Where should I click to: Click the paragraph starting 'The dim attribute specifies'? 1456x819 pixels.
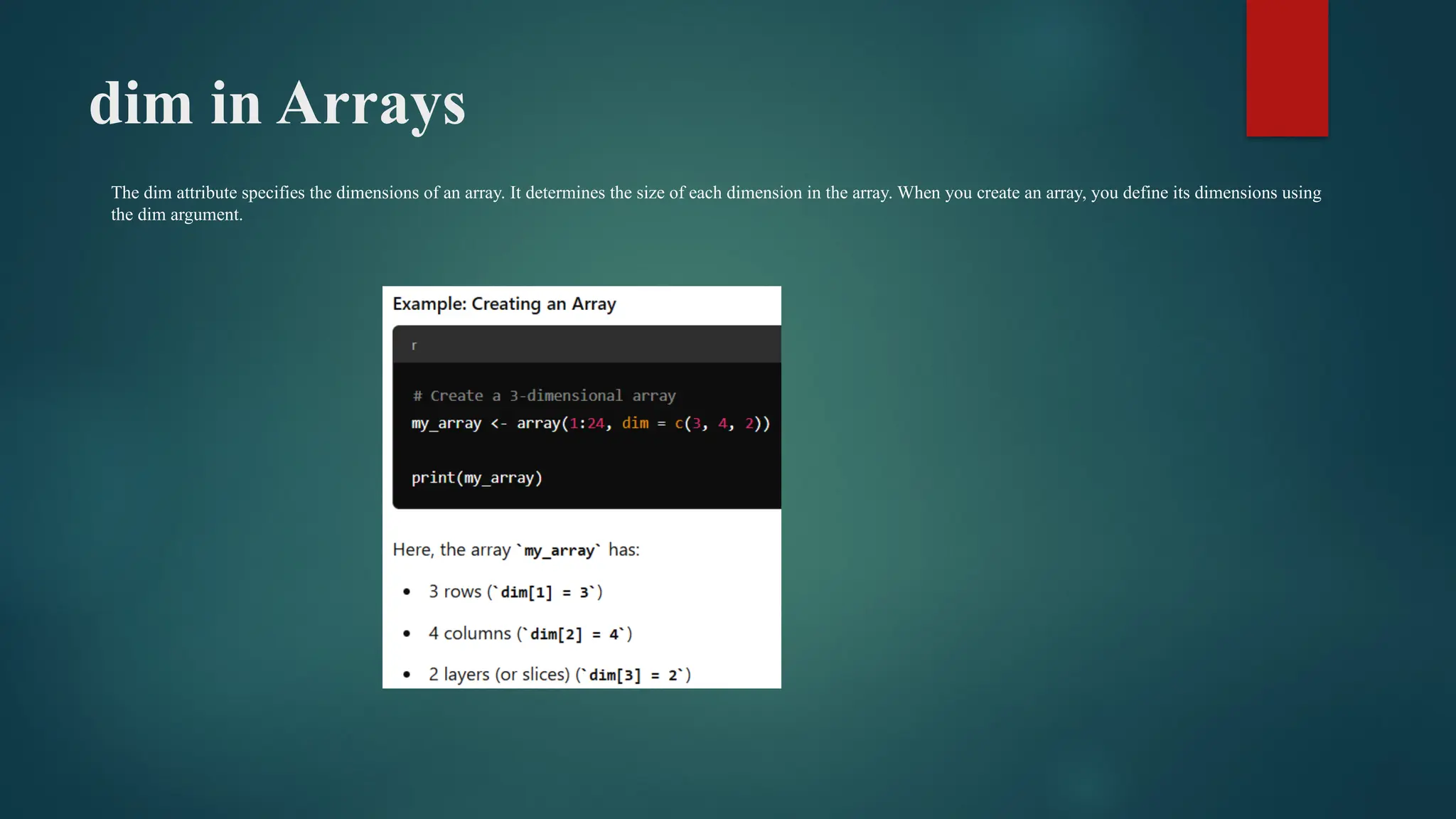point(716,203)
